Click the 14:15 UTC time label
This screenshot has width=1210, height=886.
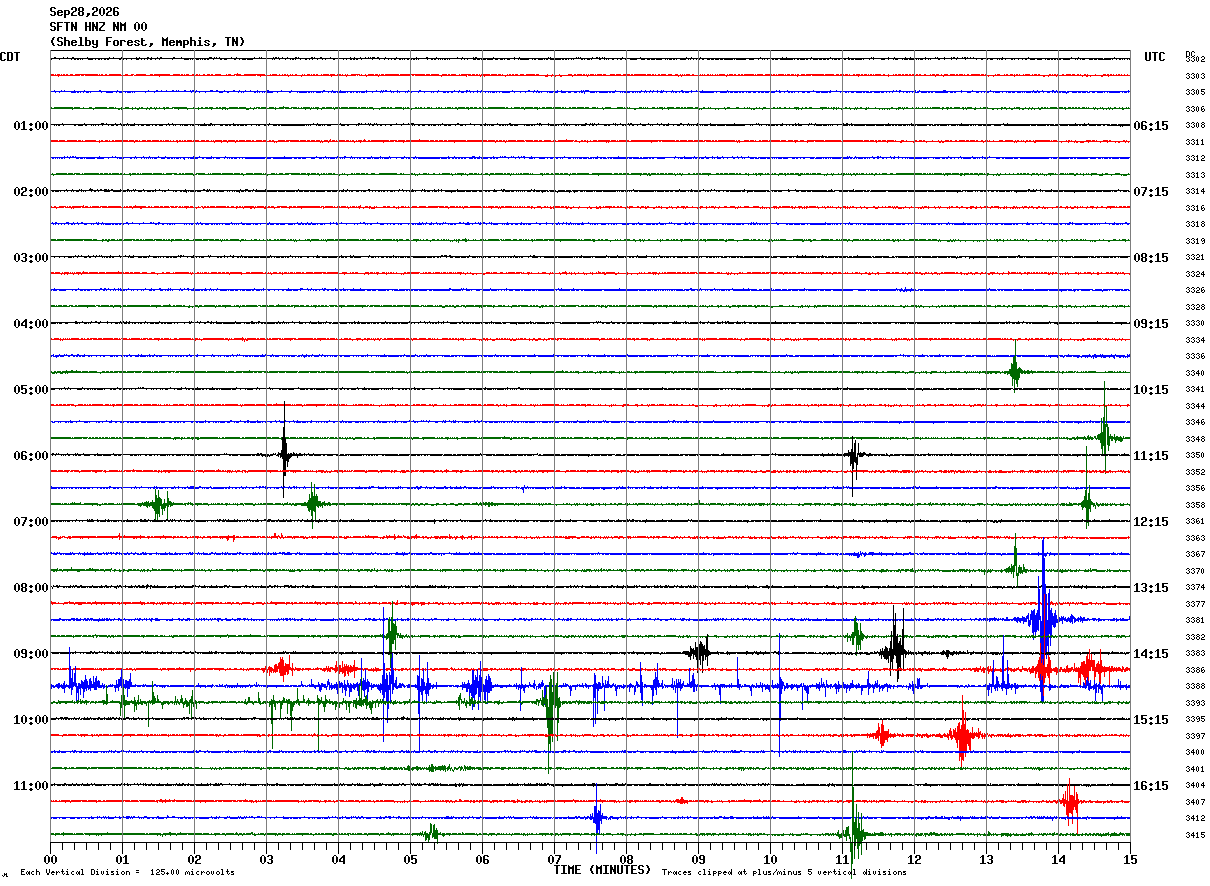[1151, 654]
